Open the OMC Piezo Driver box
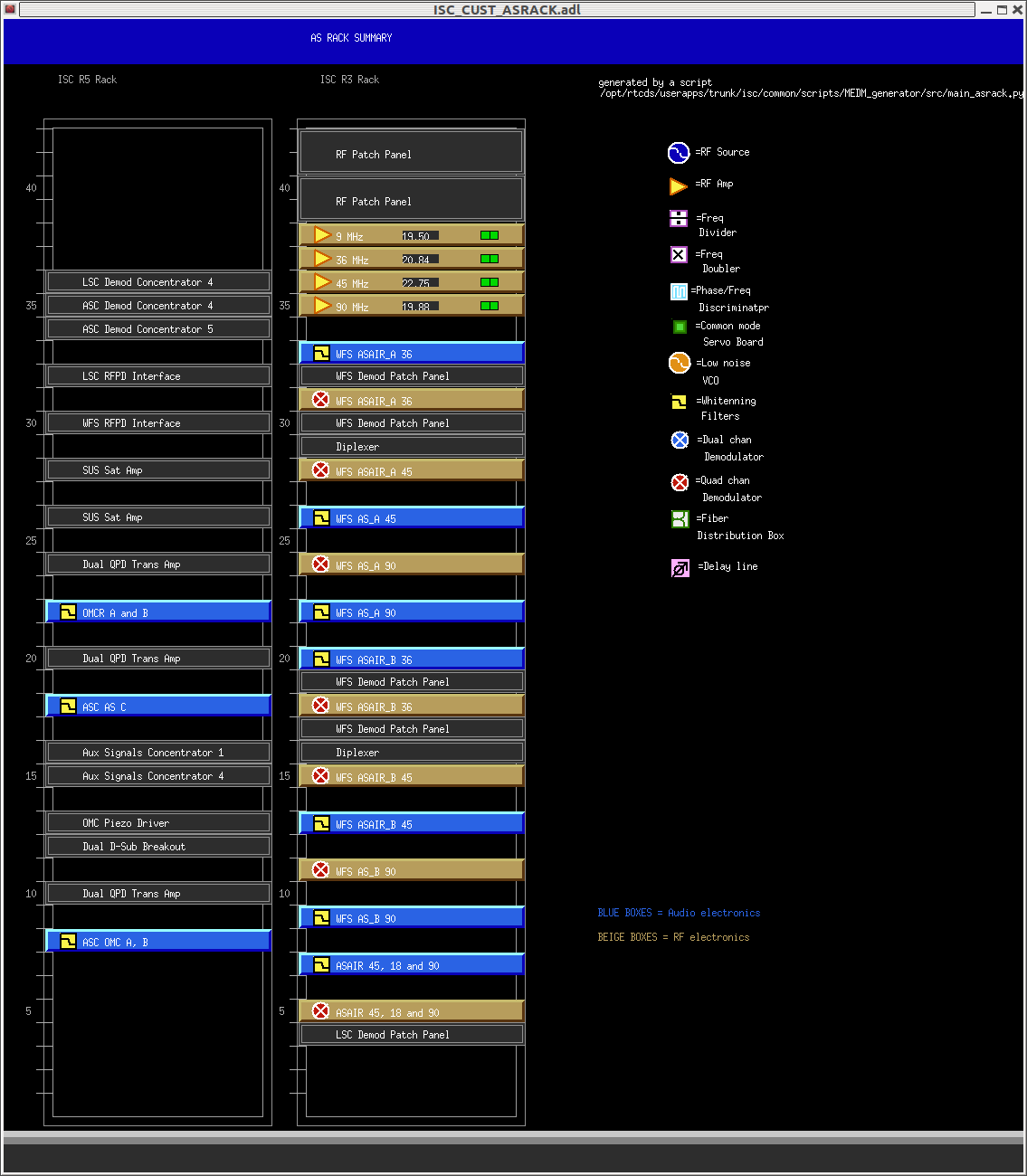 point(158,822)
